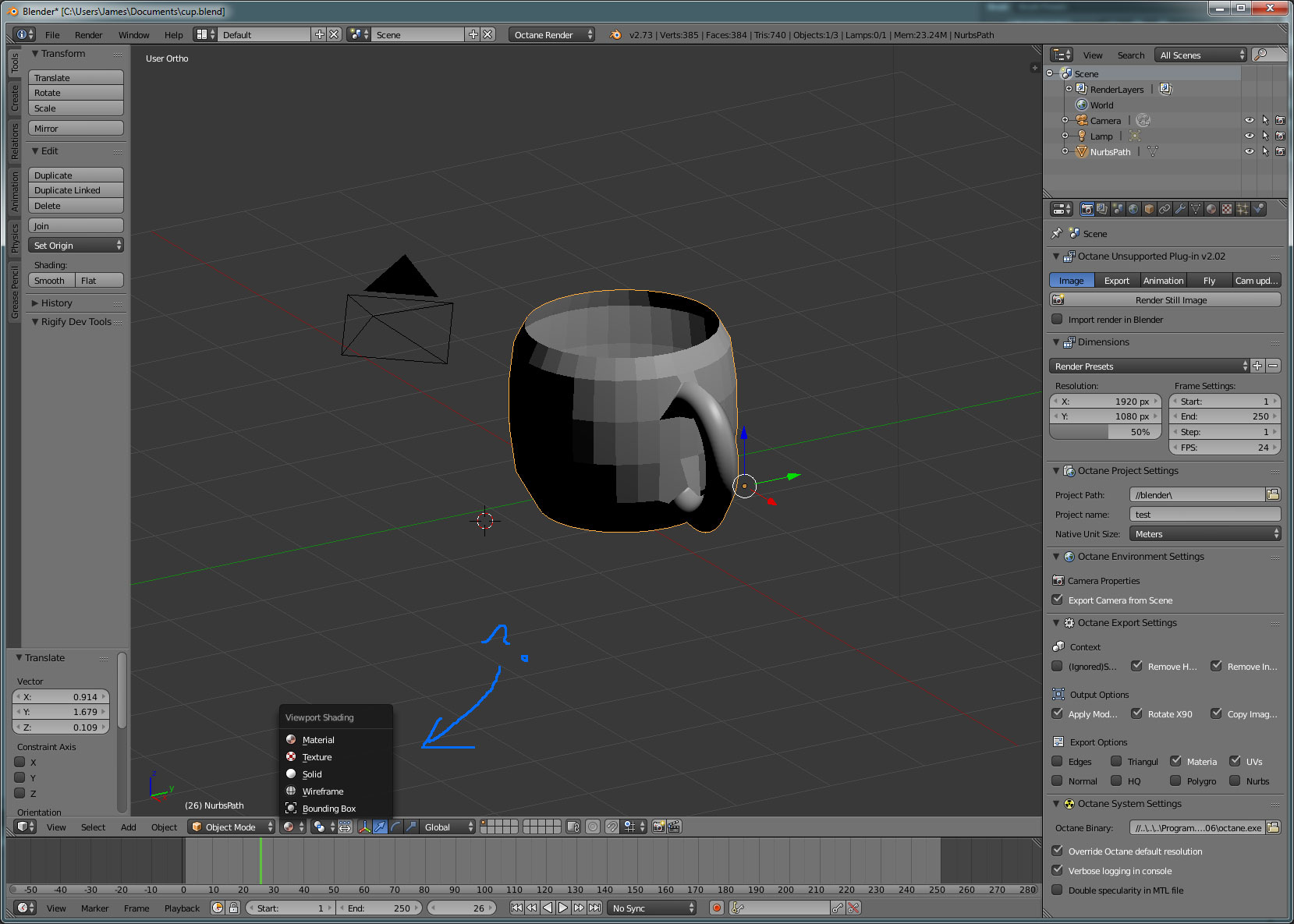
Task: Open the Global orientation dropdown
Action: 447,827
